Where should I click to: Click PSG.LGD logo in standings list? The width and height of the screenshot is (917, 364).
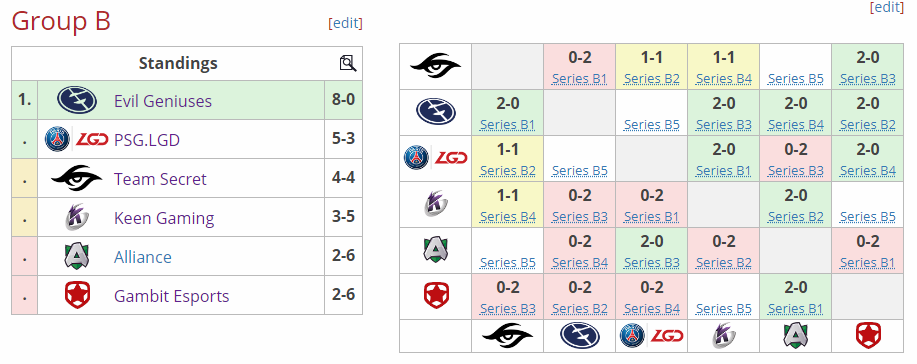[77, 139]
